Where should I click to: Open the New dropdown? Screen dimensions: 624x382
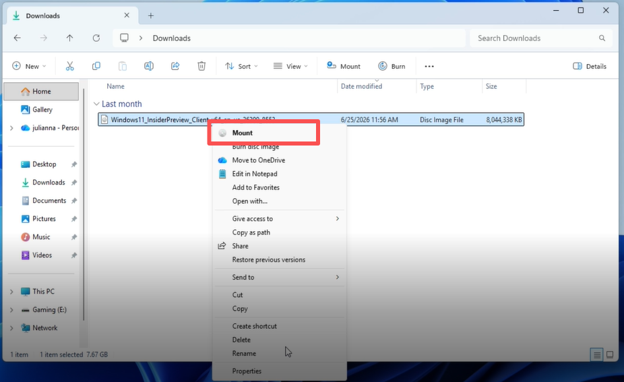[x=29, y=66]
